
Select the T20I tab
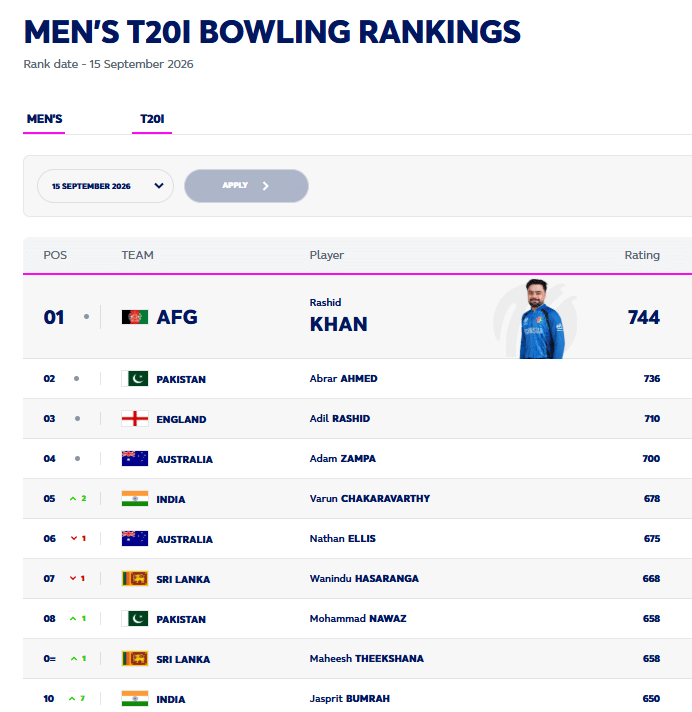152,119
